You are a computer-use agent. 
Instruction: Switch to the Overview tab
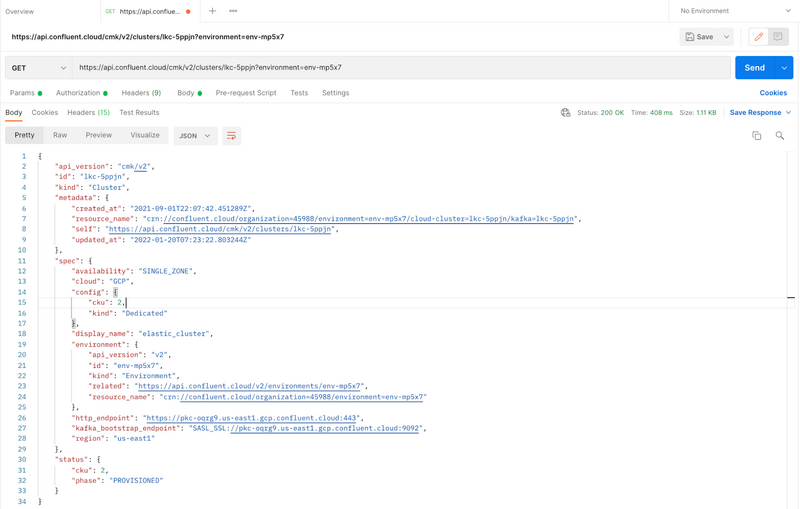pos(19,11)
